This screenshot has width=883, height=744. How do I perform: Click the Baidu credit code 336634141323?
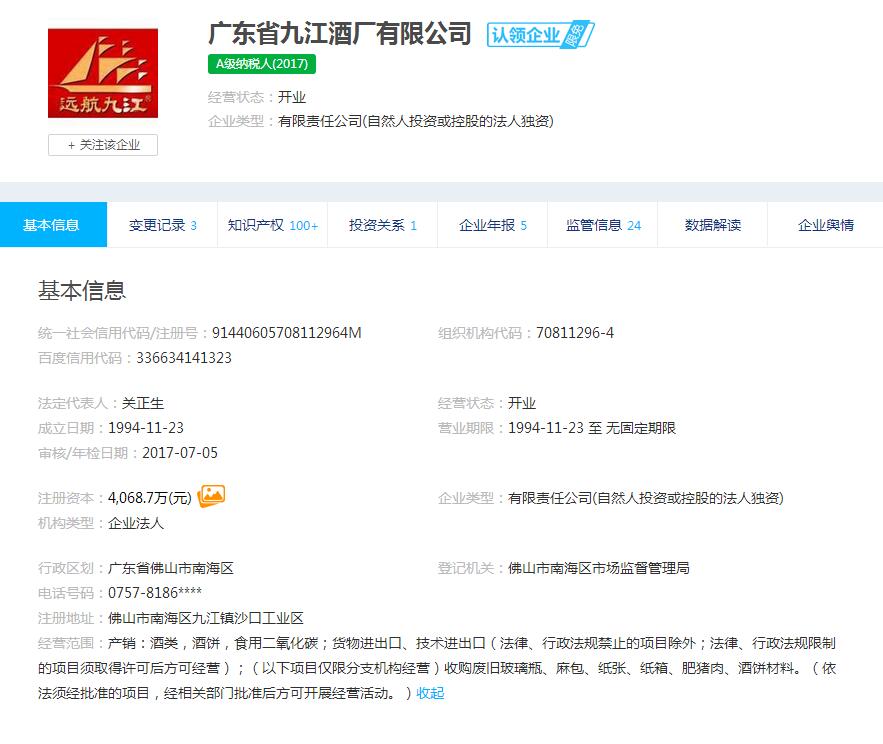[184, 358]
